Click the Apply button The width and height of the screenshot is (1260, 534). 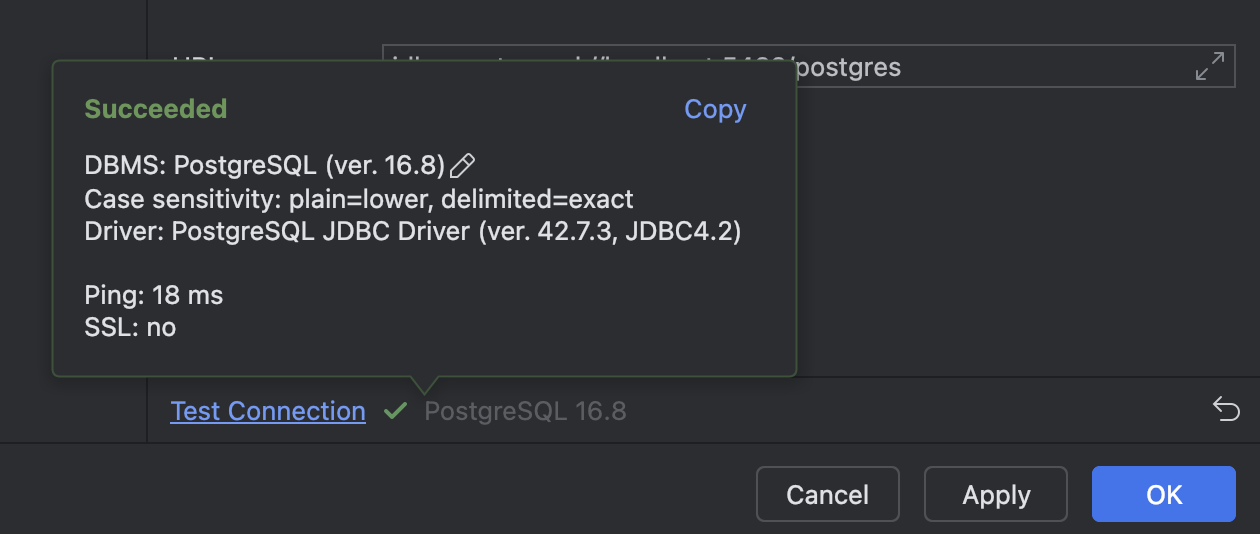(996, 494)
